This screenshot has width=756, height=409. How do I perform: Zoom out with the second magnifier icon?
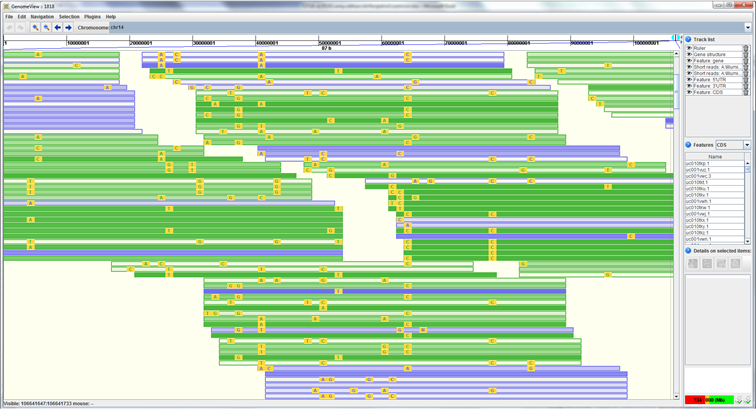click(46, 27)
